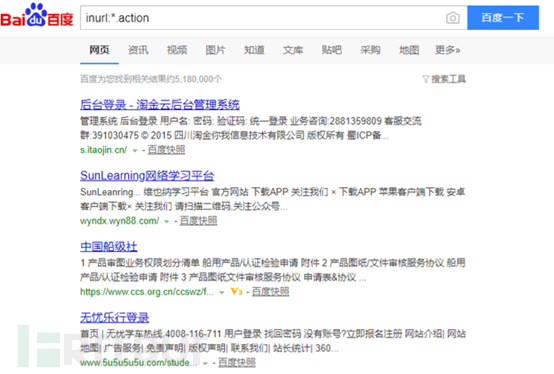Expand dropdown arrow after 5u5u5u5u.com URL
The width and height of the screenshot is (554, 374).
(205, 363)
